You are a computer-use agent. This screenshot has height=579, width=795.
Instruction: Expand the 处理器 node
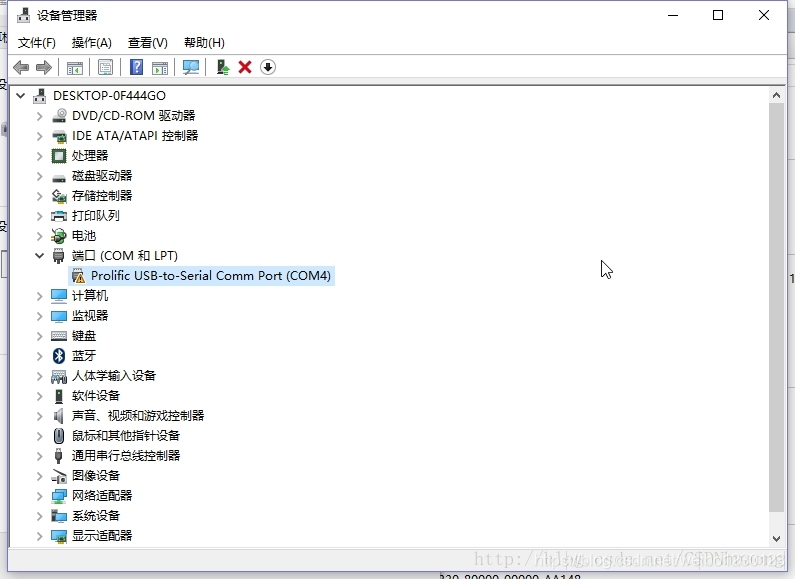(x=40, y=156)
